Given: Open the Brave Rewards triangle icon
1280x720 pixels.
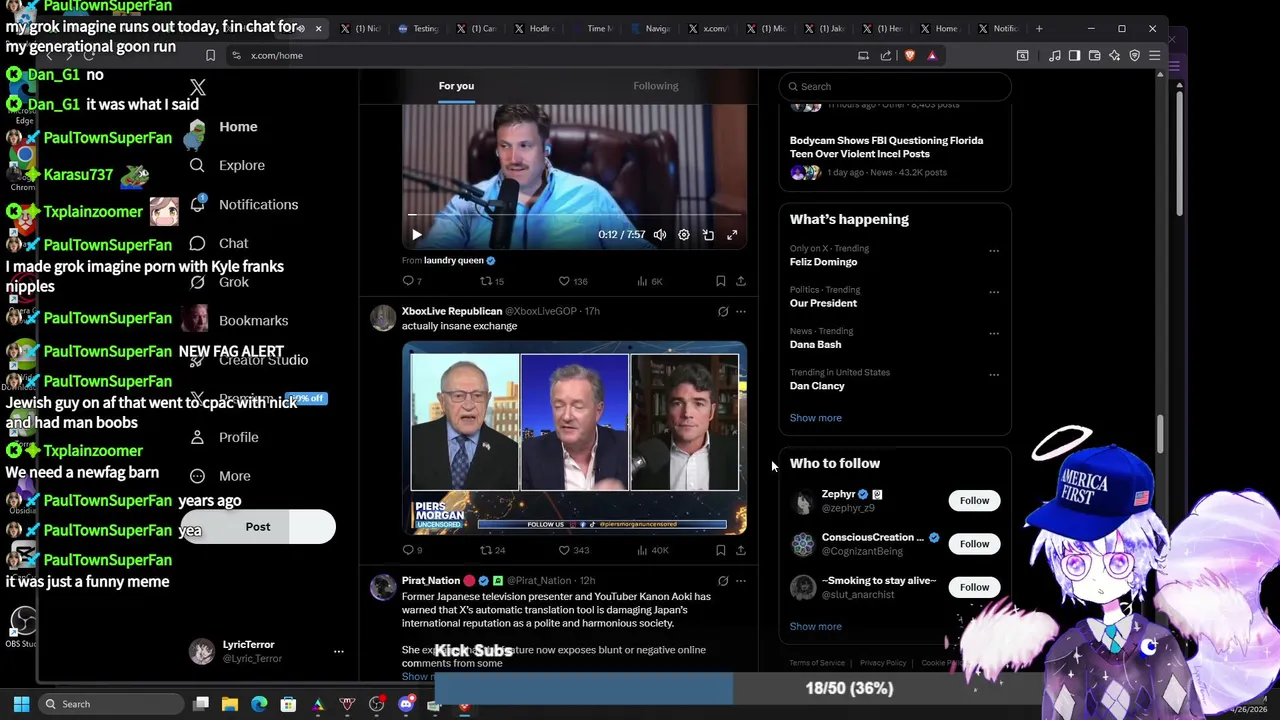Looking at the screenshot, I should click(x=932, y=55).
